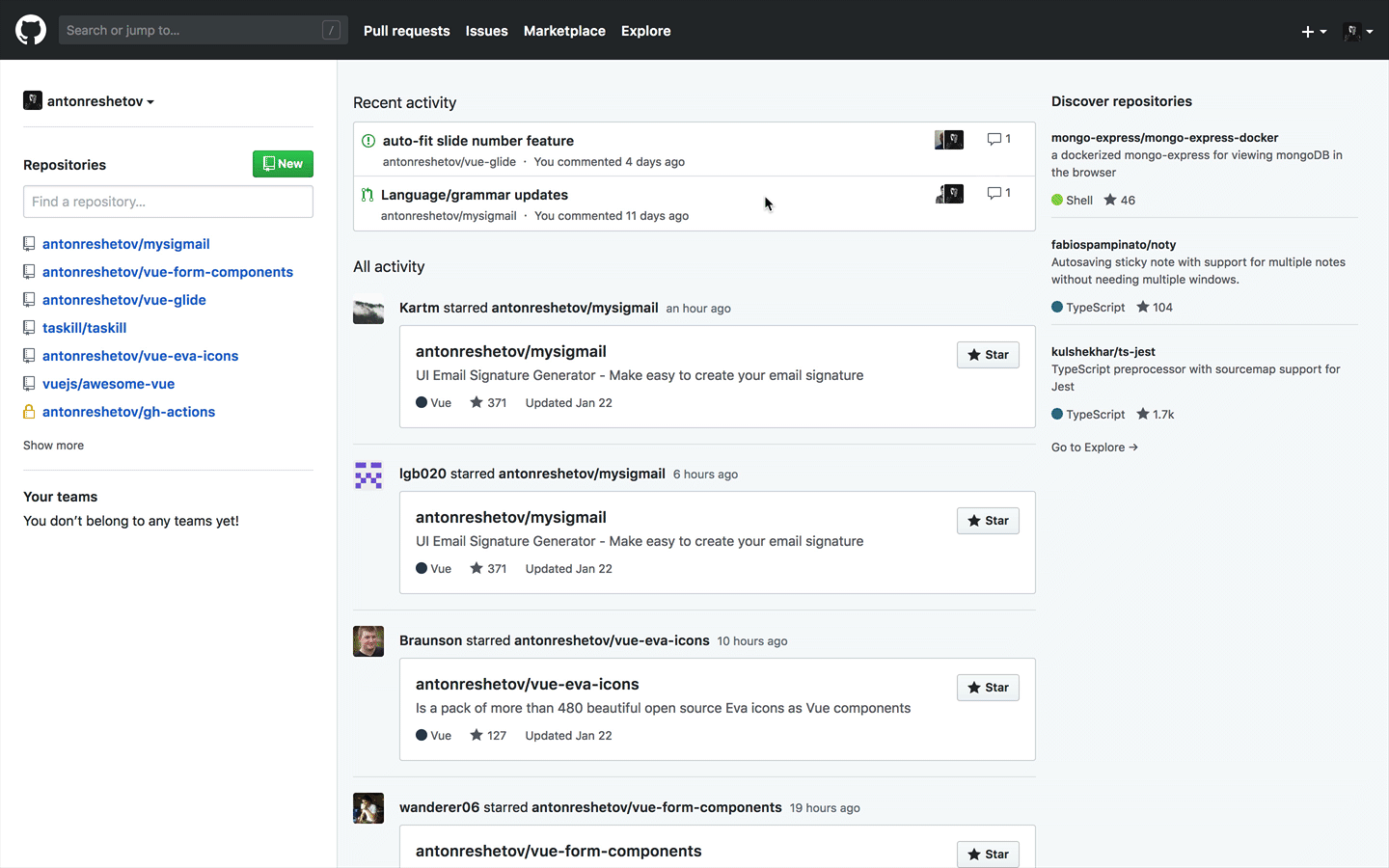Image resolution: width=1389 pixels, height=868 pixels.
Task: Star mysigmail in lgb020's activity card
Action: click(x=988, y=521)
